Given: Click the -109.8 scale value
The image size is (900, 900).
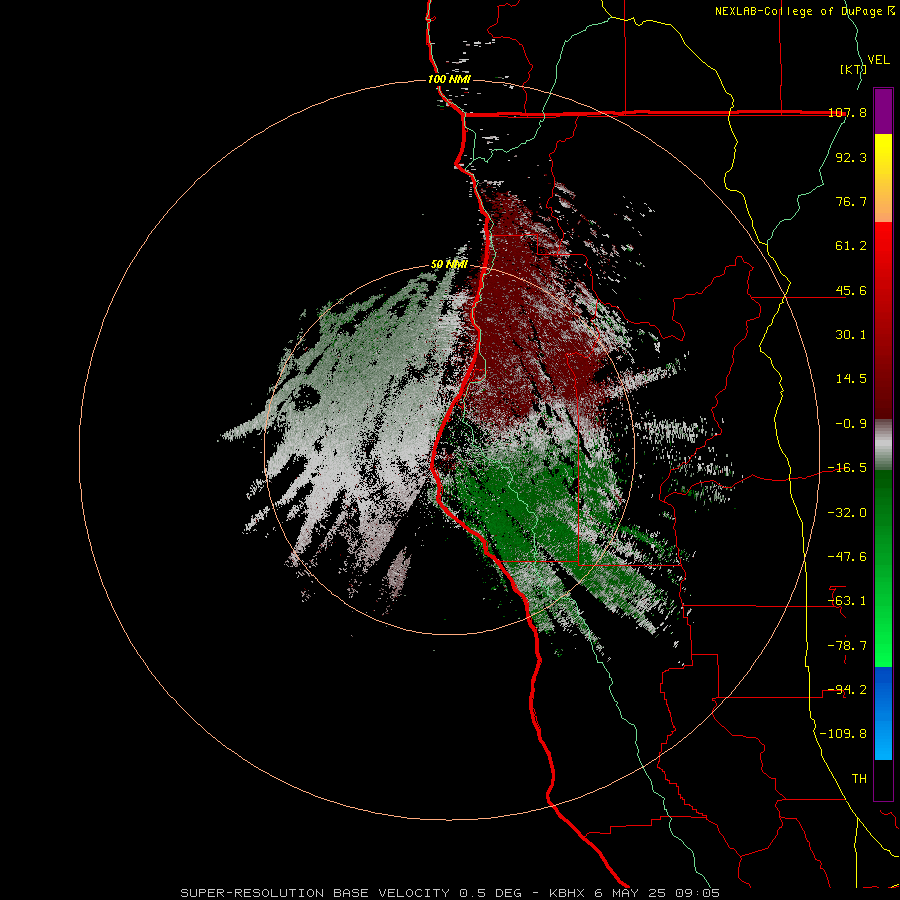Looking at the screenshot, I should (844, 734).
